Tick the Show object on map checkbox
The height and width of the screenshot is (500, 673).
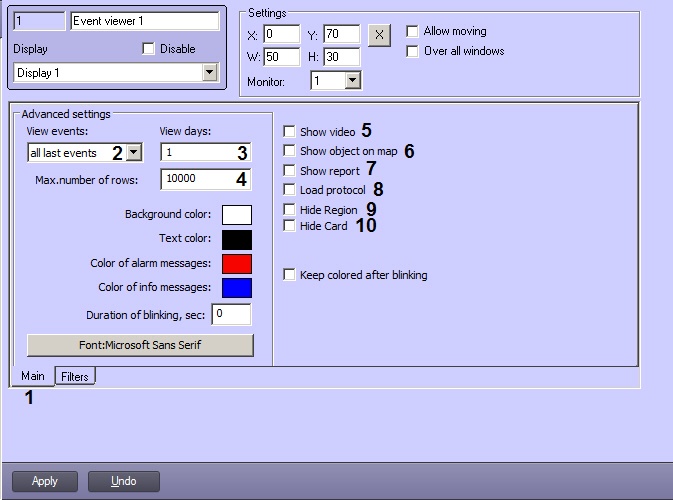(x=290, y=151)
